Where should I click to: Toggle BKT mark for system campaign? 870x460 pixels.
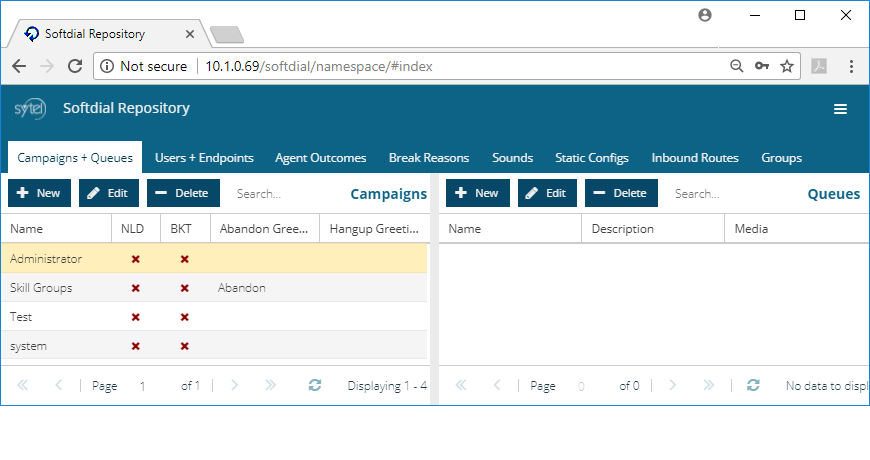click(185, 346)
